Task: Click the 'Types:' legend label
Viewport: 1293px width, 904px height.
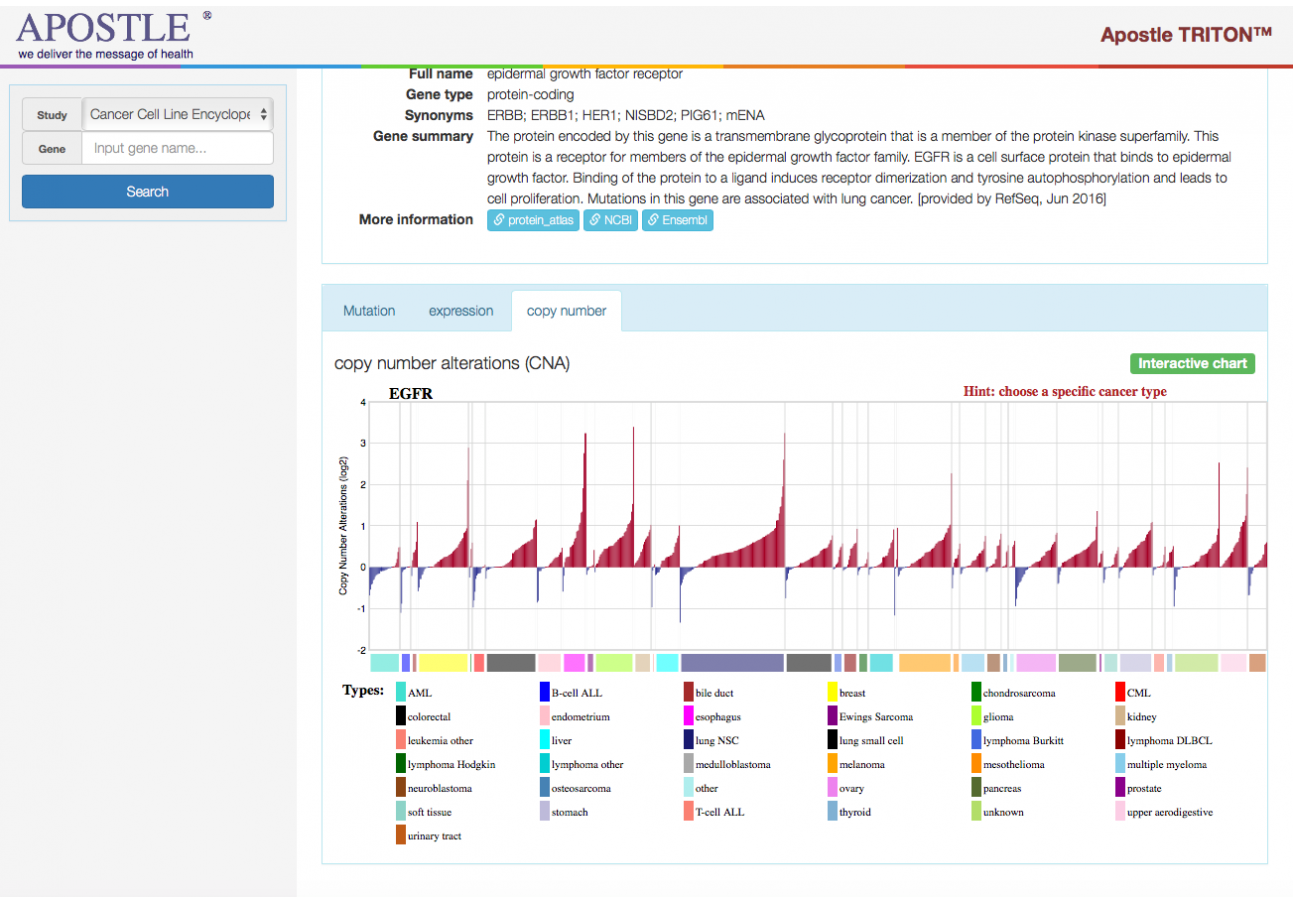Action: 363,690
